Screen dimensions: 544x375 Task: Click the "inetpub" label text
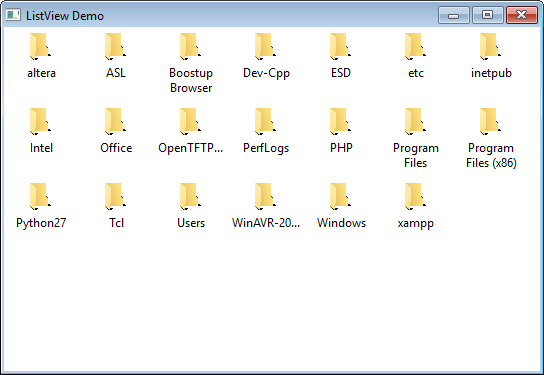coord(491,73)
